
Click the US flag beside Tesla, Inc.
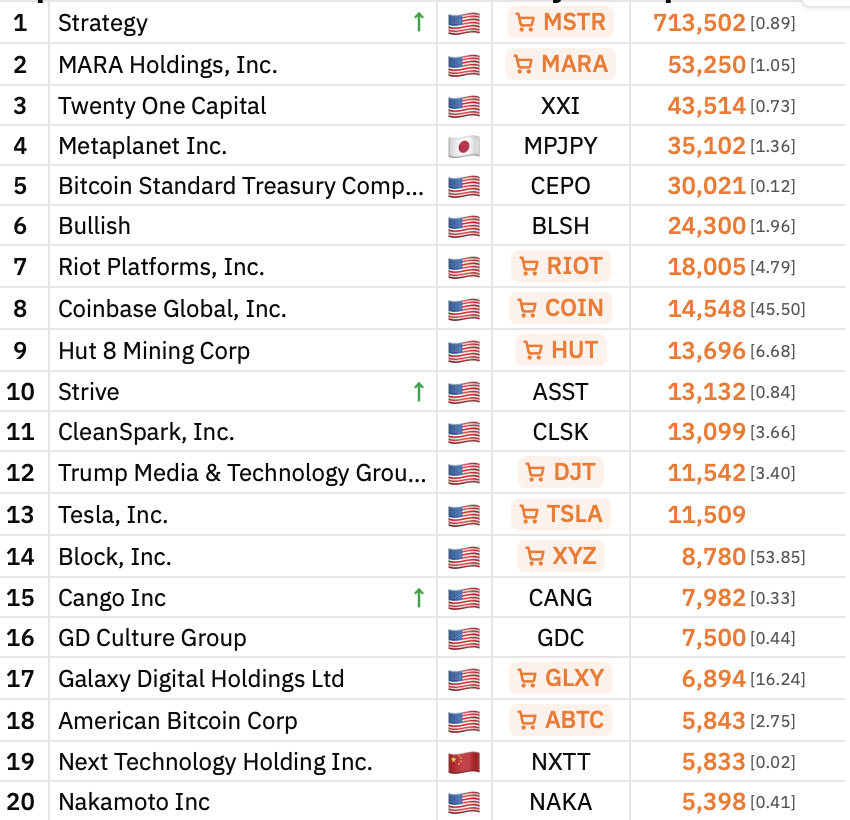coord(463,514)
